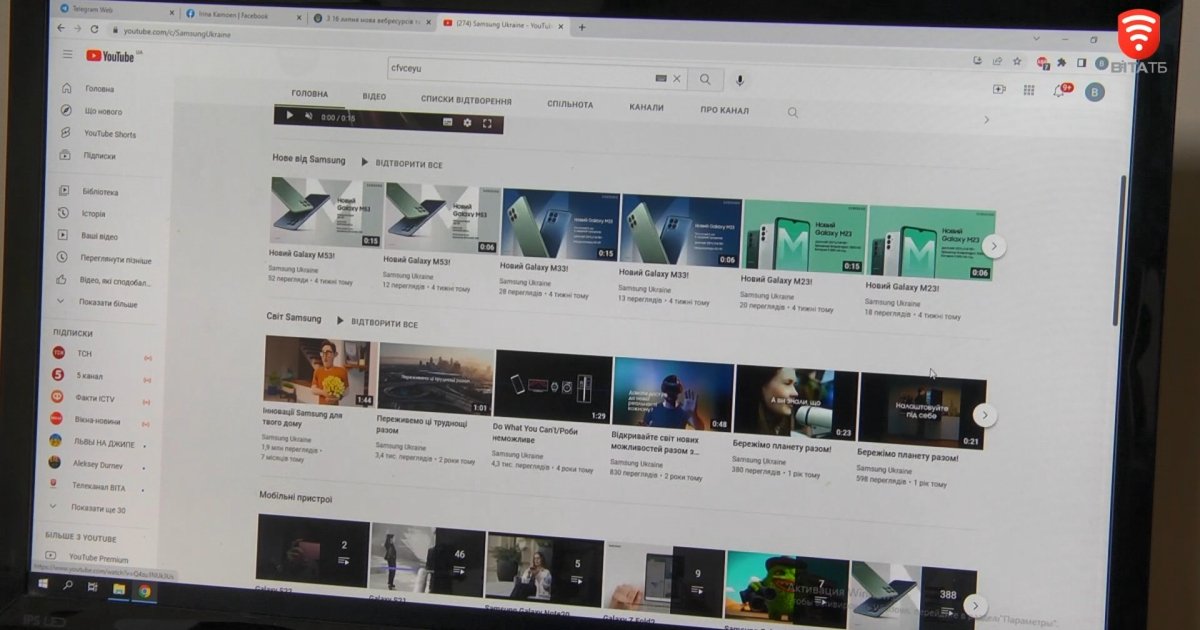
Task: Click the Chrome icon on the taskbar
Action: coord(145,591)
